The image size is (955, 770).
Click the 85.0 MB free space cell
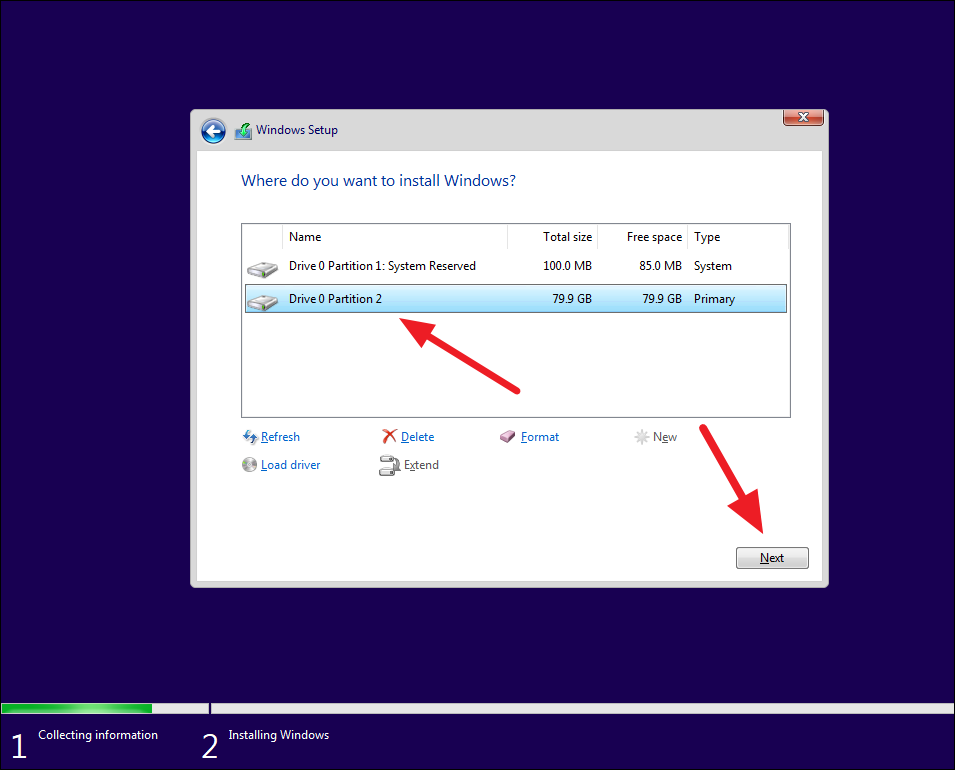click(x=660, y=266)
